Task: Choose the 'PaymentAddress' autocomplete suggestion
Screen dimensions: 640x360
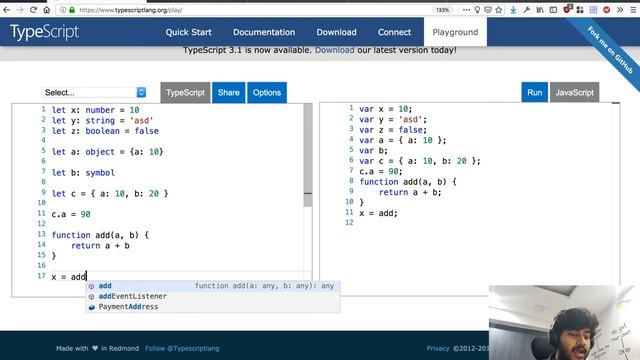Action: (213, 307)
